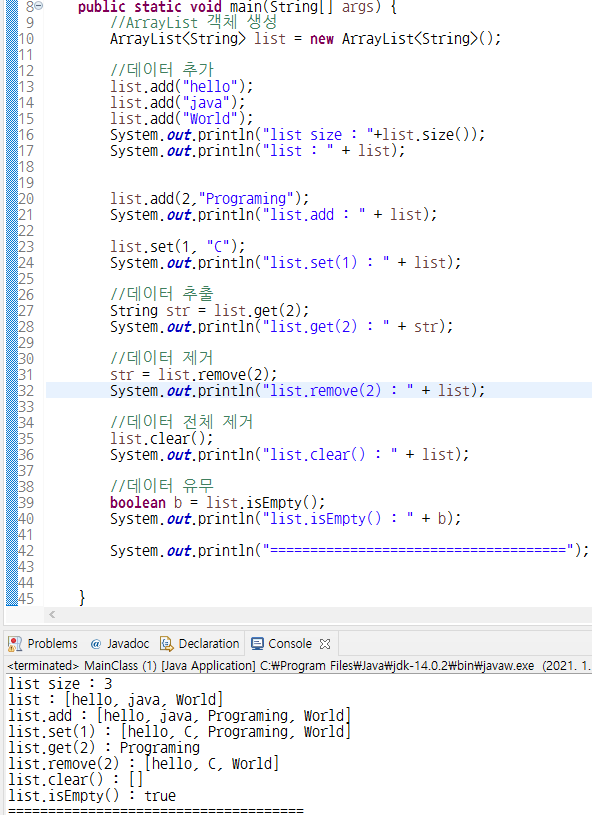Click the println "list size : " statement

click(x=297, y=135)
